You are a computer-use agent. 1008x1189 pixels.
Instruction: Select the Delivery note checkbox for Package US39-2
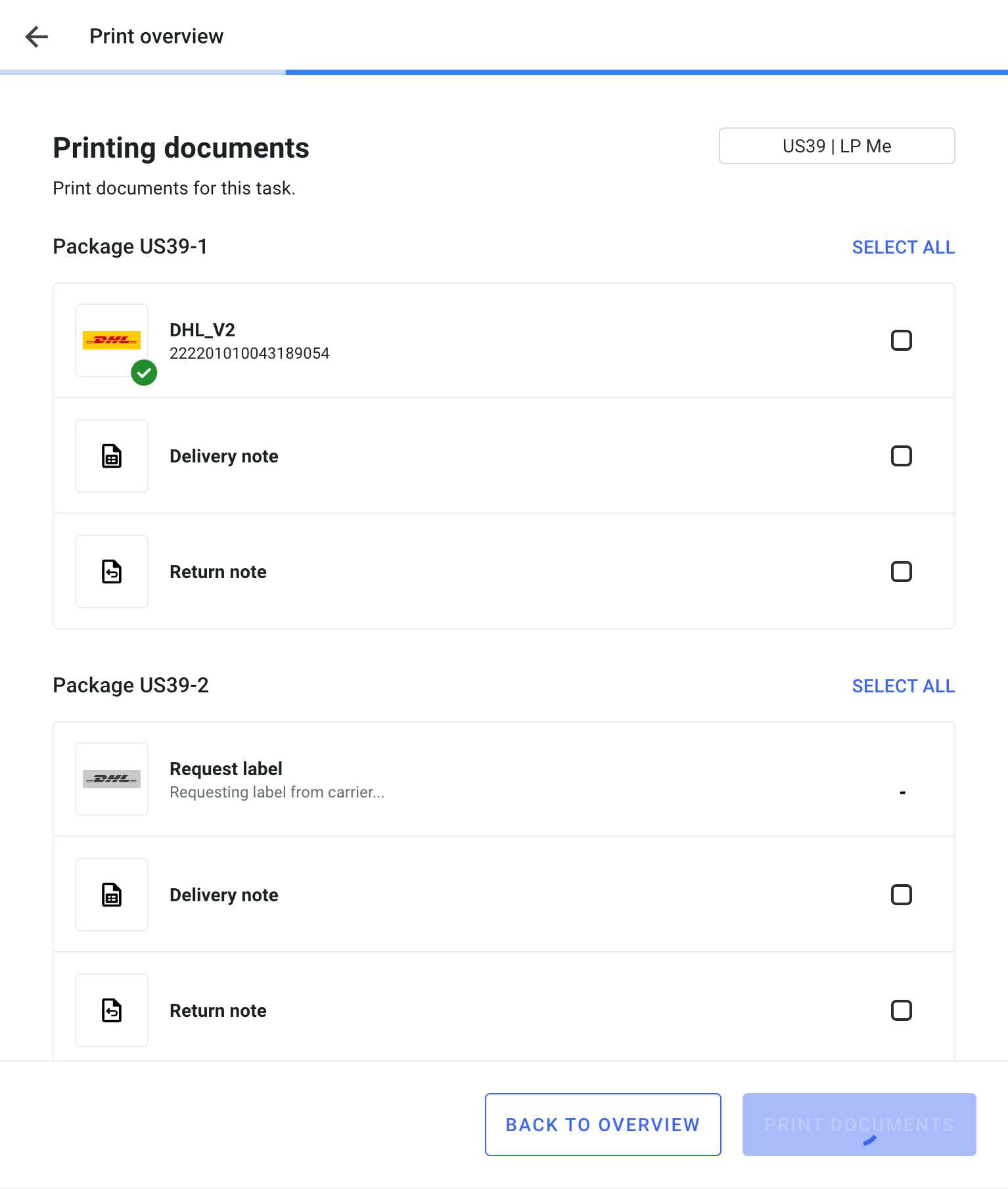(x=901, y=895)
